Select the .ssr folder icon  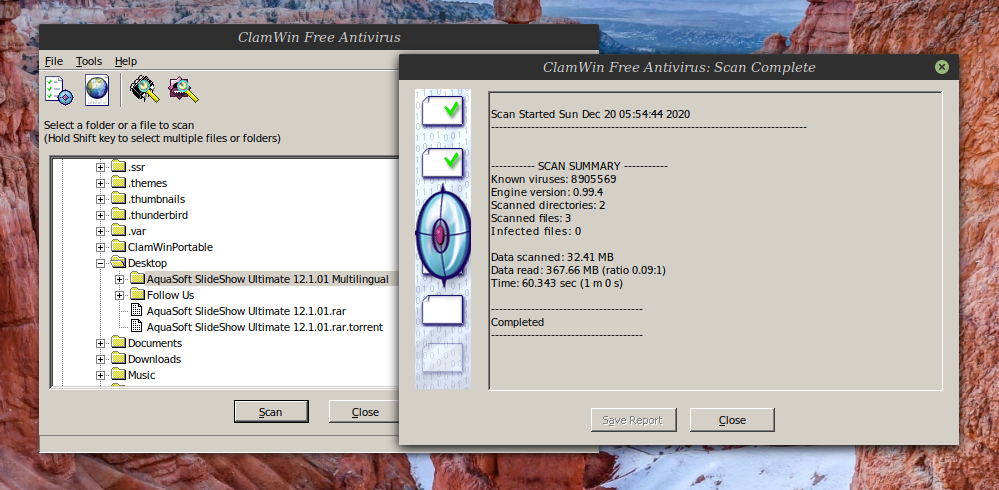click(x=119, y=167)
